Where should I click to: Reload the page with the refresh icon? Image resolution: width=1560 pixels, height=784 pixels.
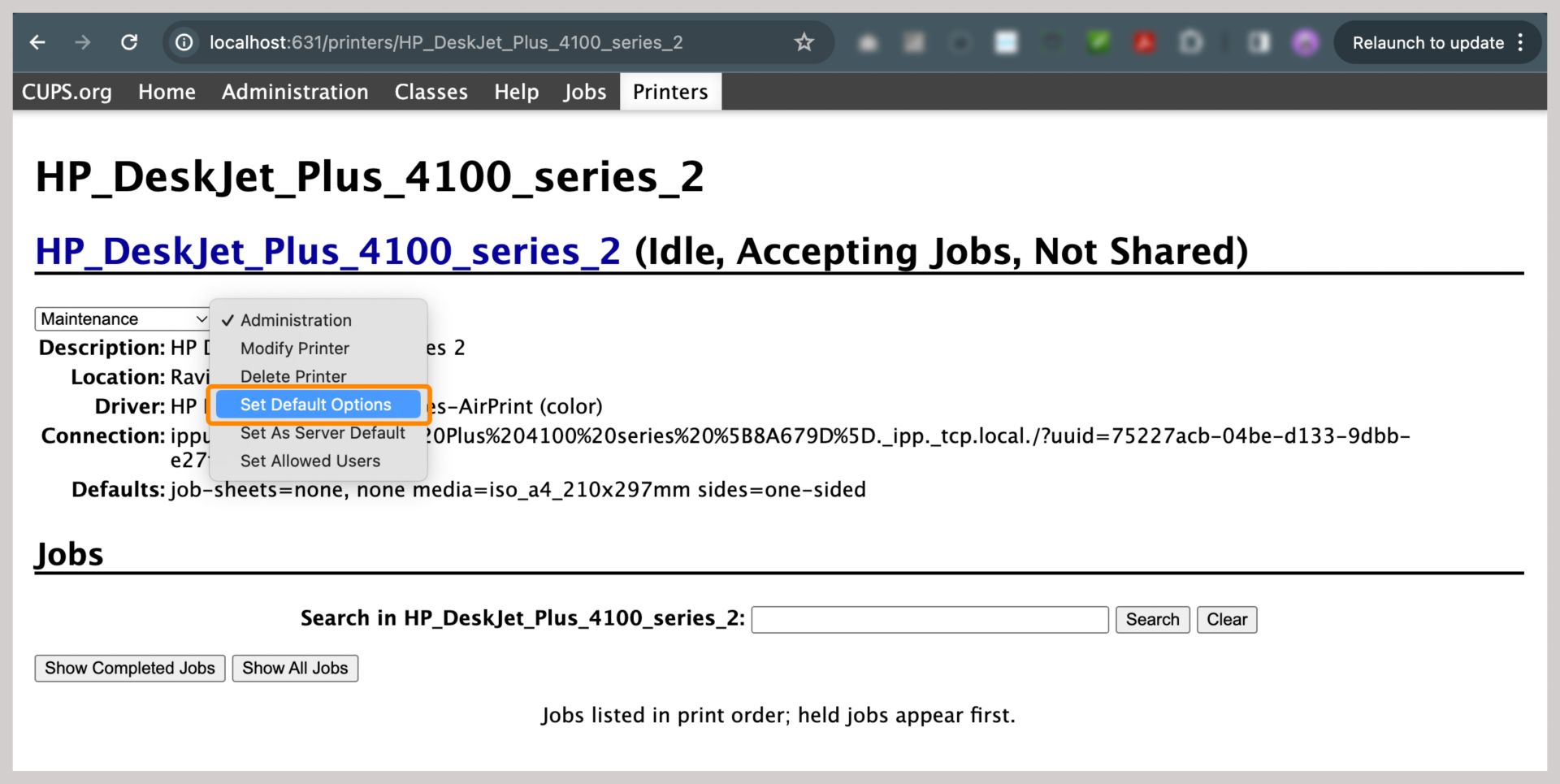(129, 42)
